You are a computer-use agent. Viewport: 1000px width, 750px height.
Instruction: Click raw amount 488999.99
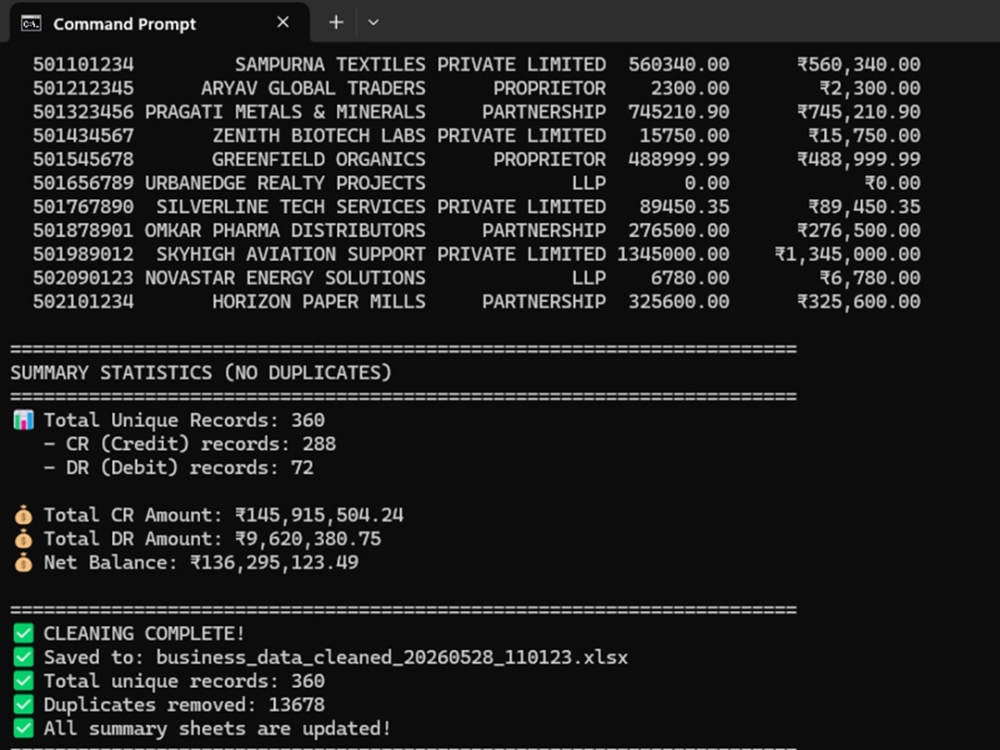click(679, 159)
